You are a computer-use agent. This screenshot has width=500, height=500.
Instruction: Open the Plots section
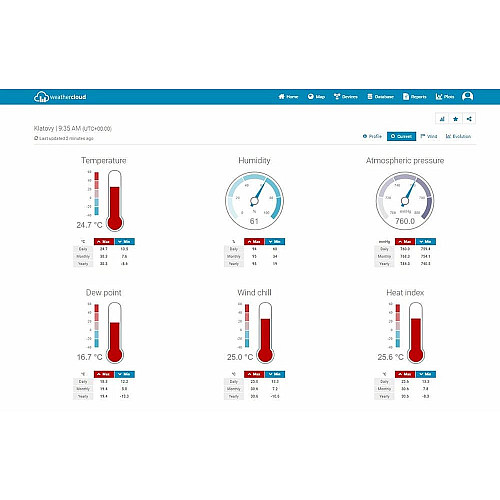445,97
